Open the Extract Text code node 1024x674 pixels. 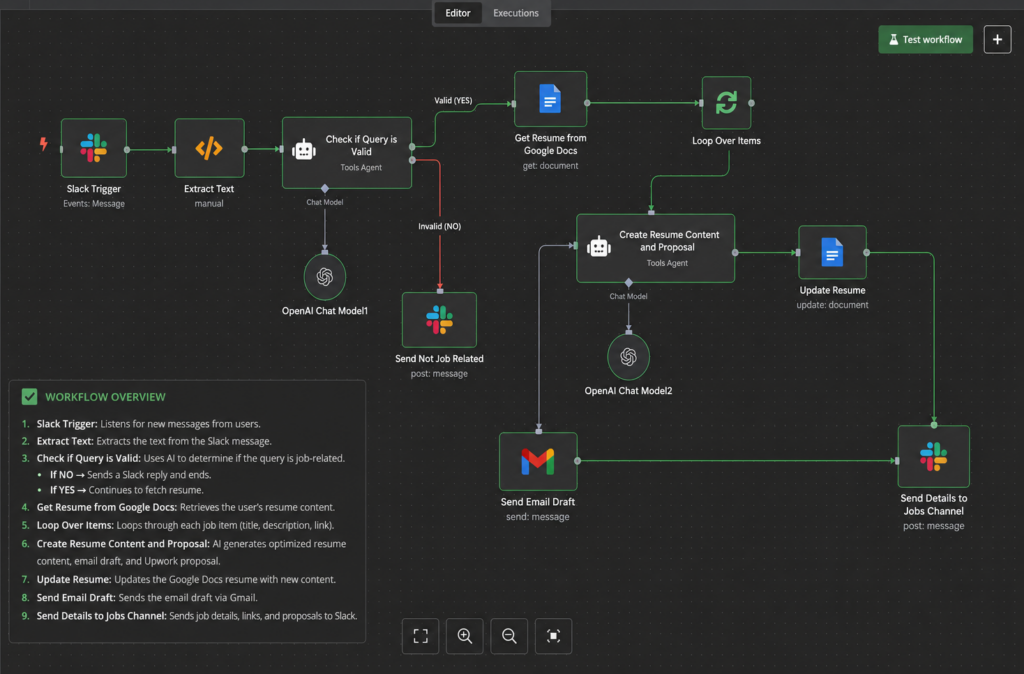209,148
